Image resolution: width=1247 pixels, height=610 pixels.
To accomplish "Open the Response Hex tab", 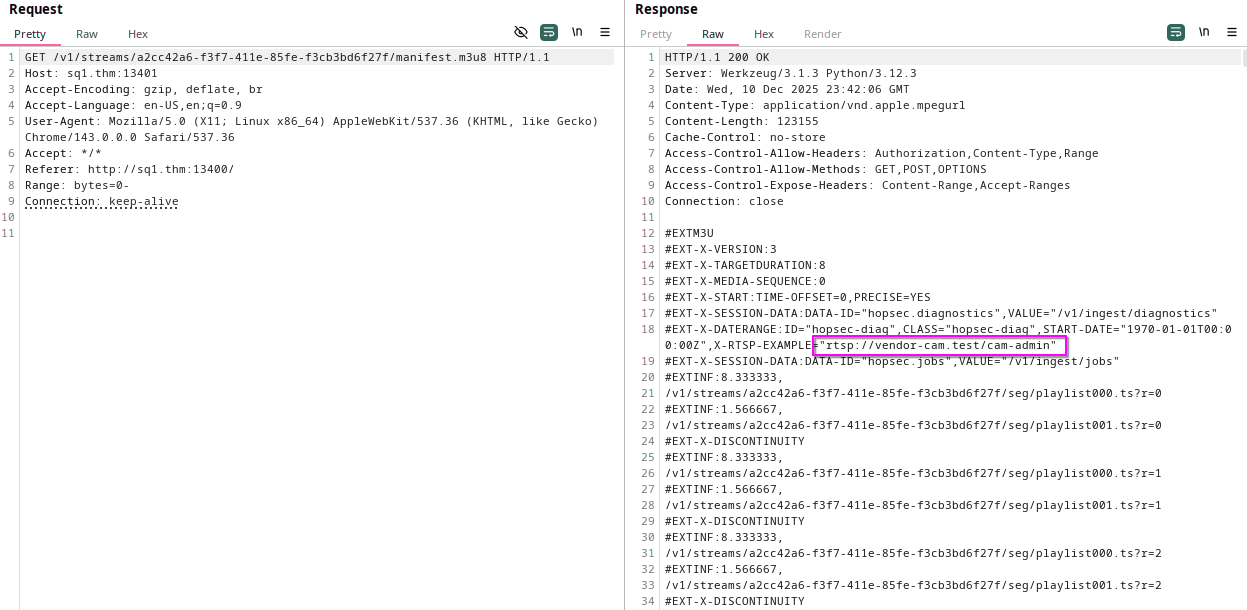I will pos(764,34).
